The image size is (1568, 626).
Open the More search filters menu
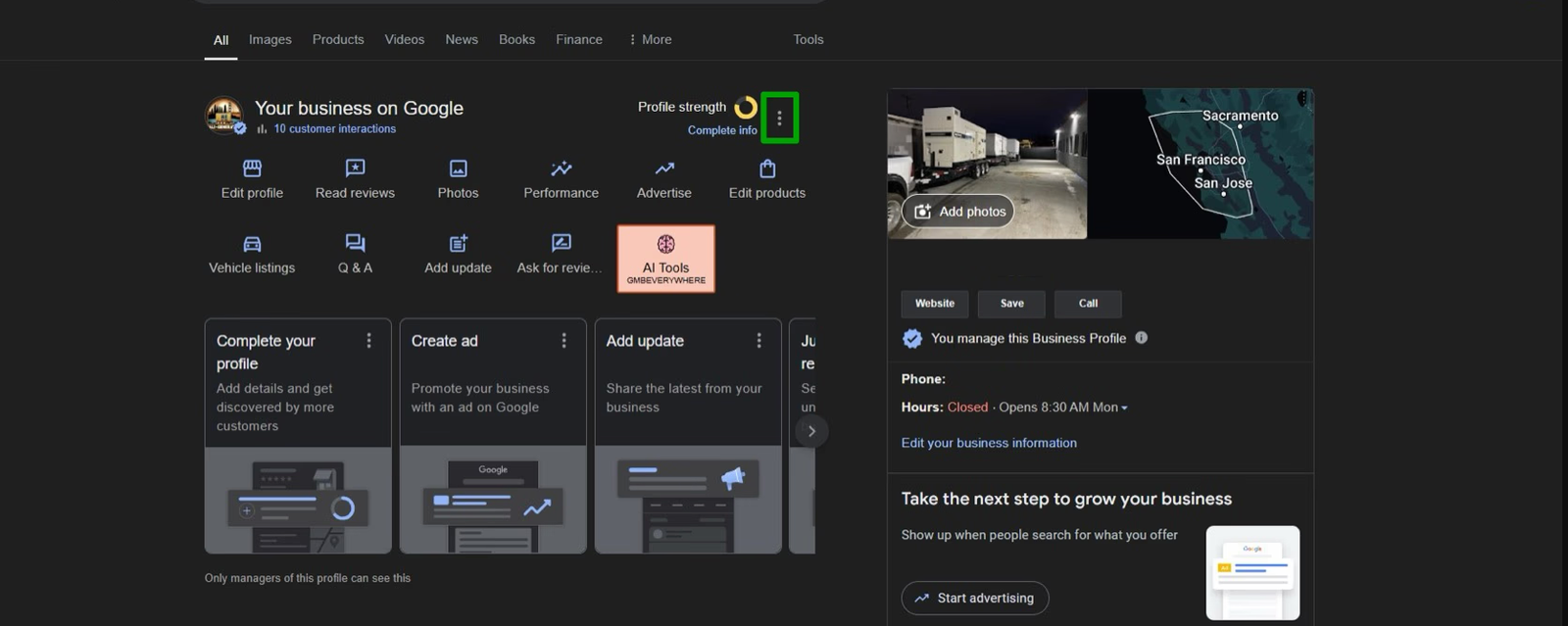(650, 39)
